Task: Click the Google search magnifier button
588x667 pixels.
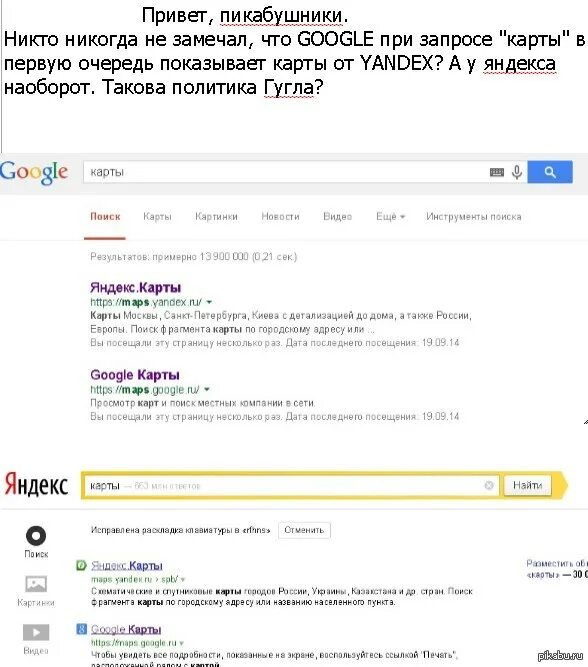Action: coord(550,172)
